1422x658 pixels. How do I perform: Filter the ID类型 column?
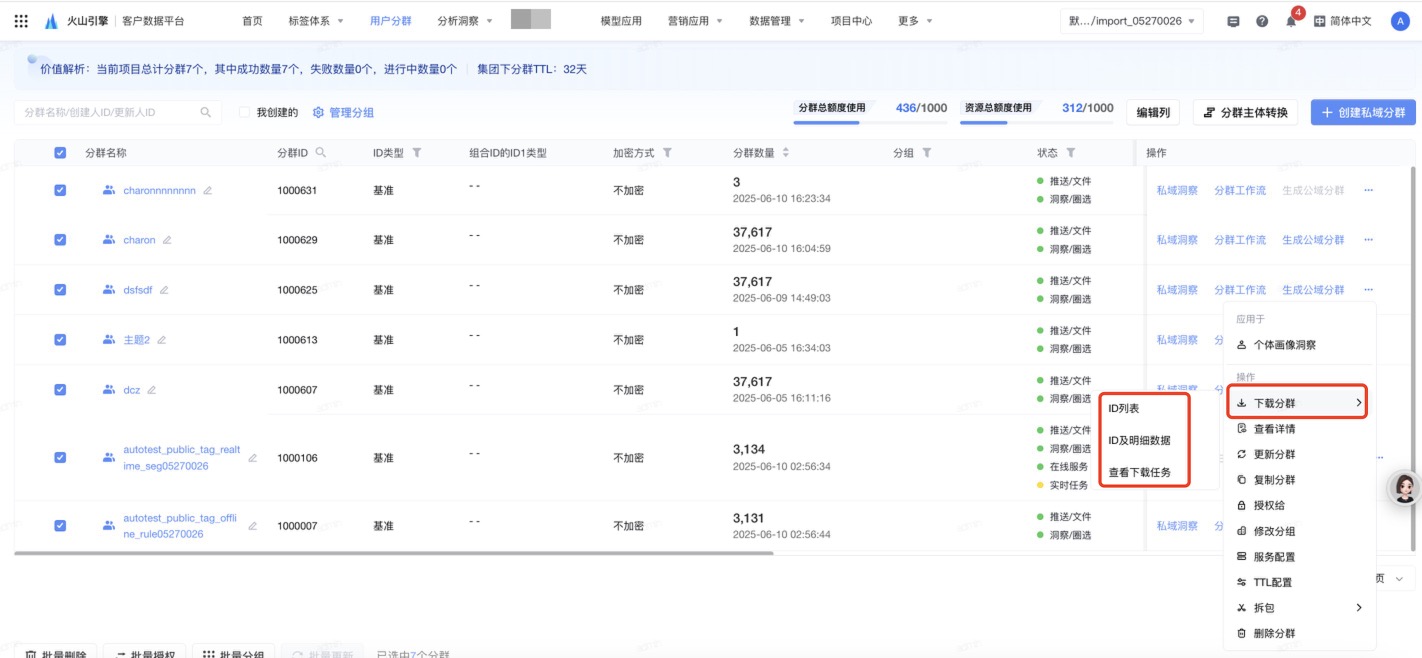(x=417, y=153)
